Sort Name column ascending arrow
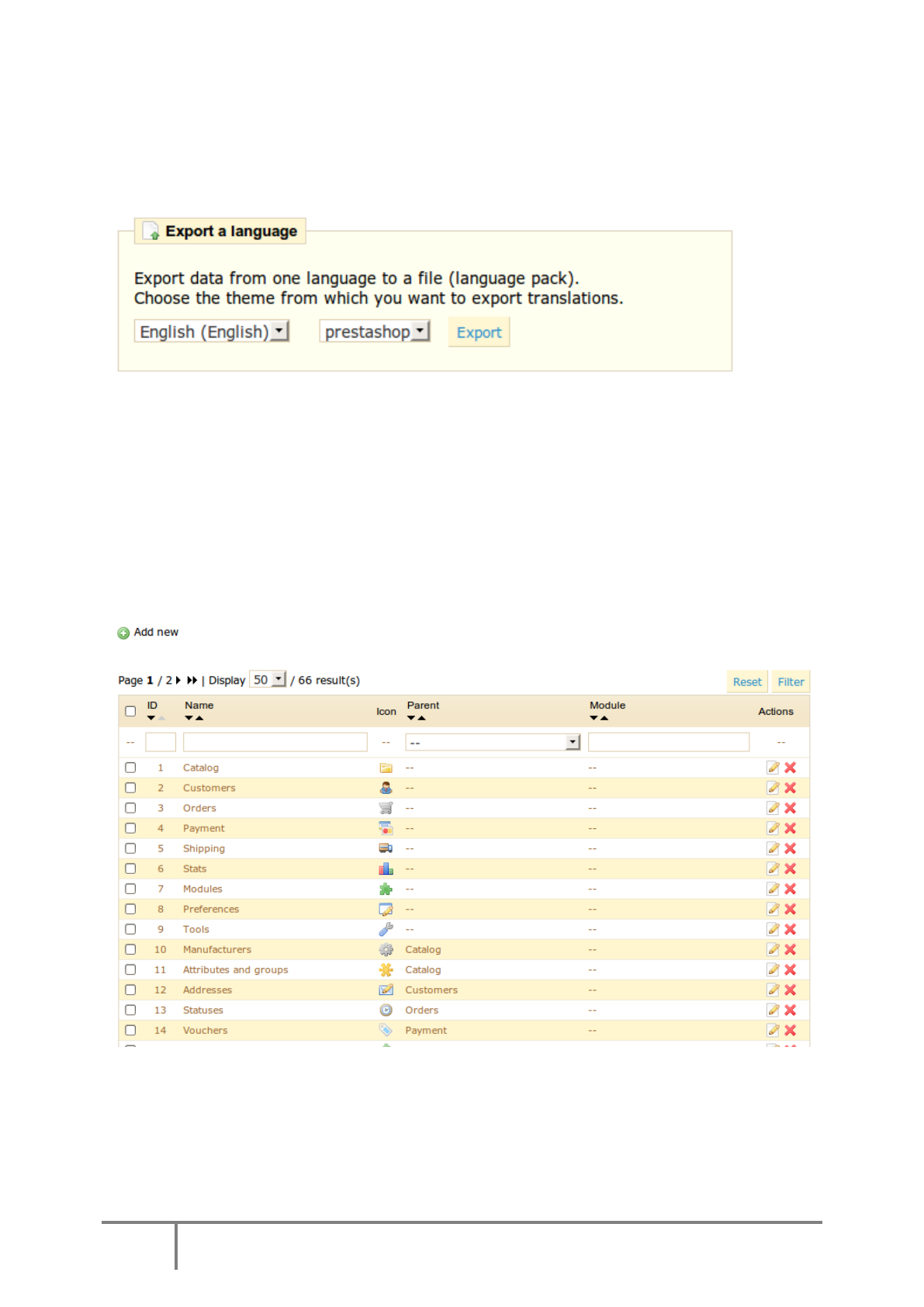The width and height of the screenshot is (924, 1307). pos(199,718)
